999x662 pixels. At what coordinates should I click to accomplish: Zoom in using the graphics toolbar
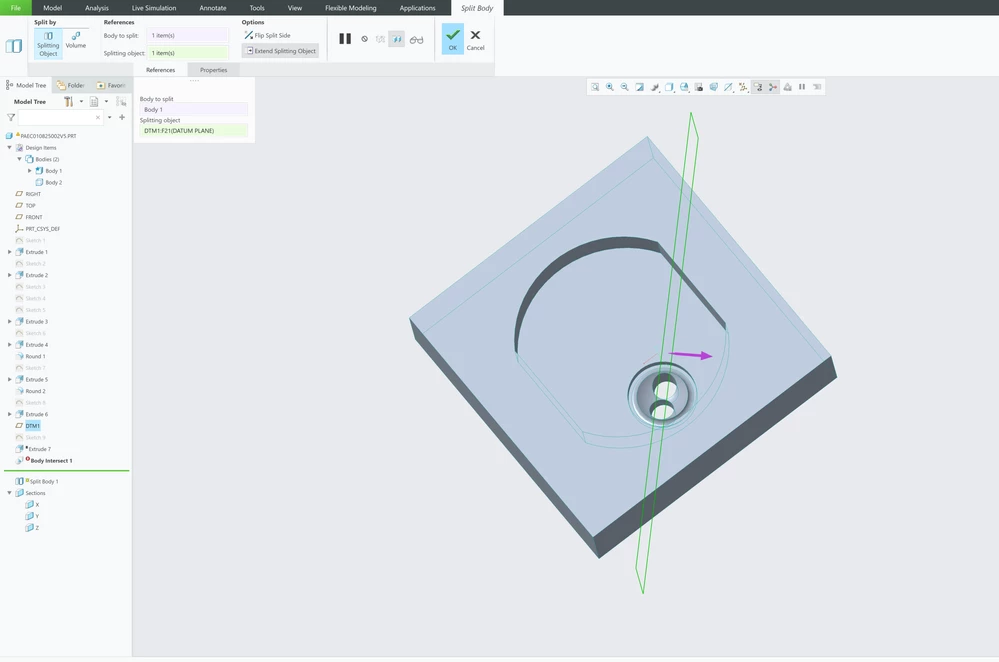coord(610,87)
